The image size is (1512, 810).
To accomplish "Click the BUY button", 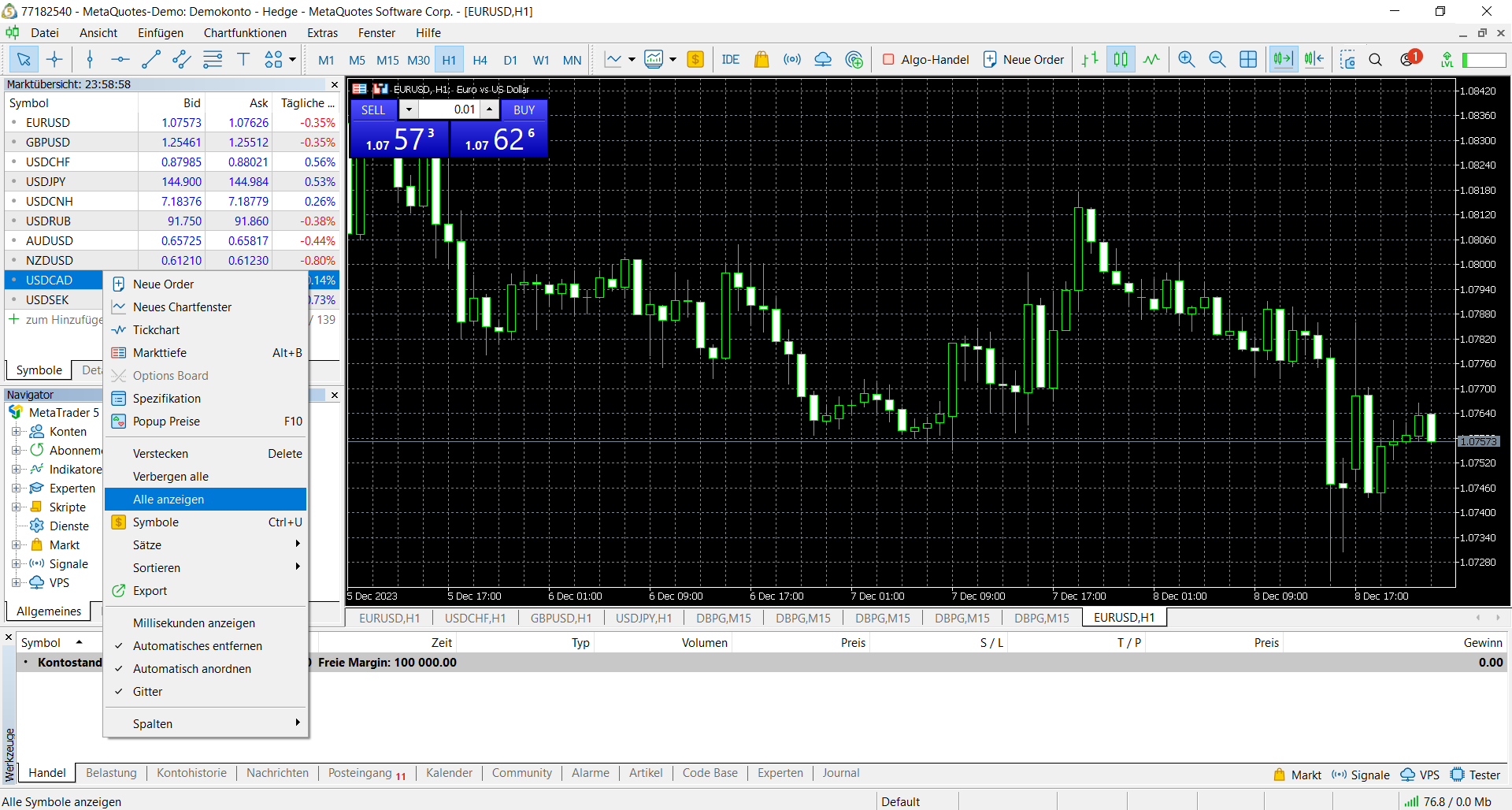I will coord(524,110).
